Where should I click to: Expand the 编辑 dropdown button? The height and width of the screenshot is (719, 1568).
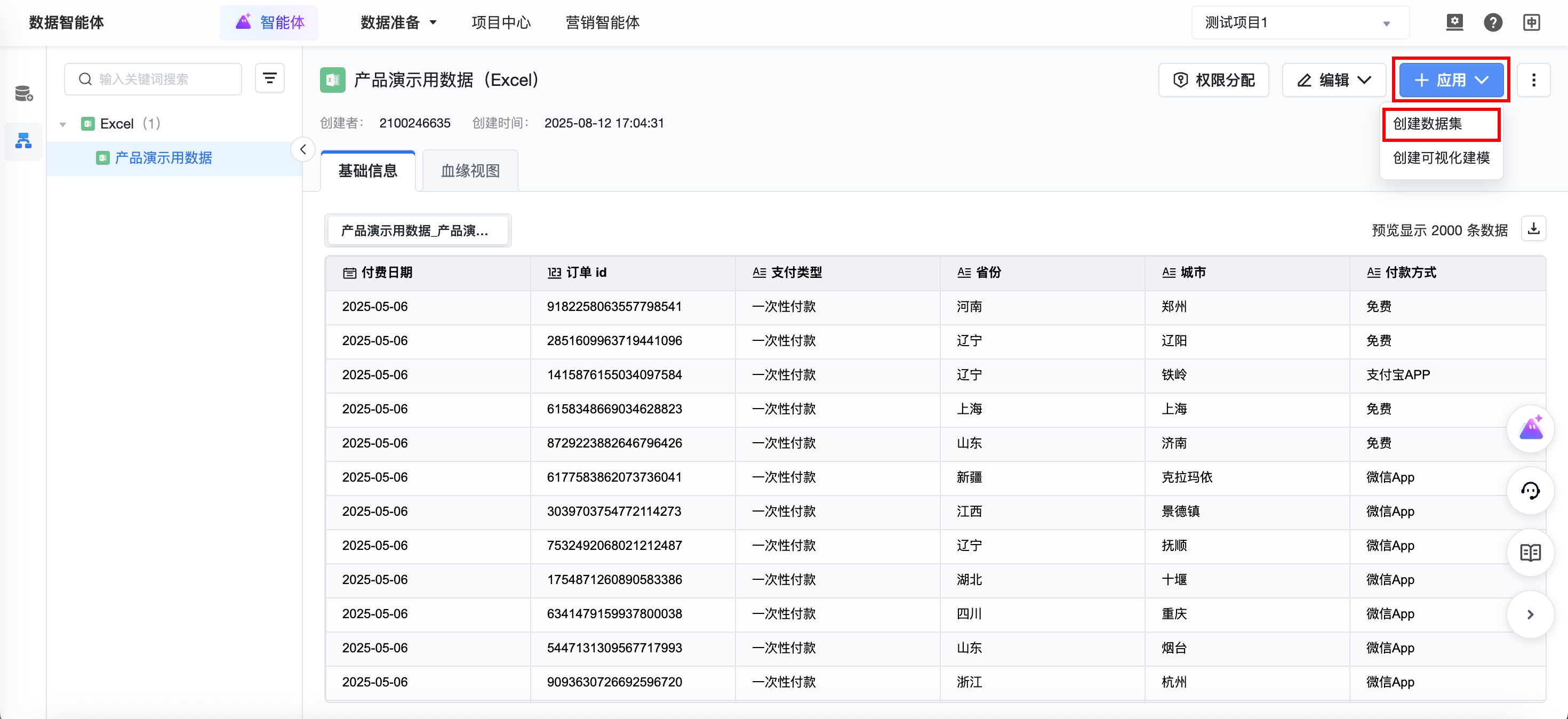(1334, 80)
